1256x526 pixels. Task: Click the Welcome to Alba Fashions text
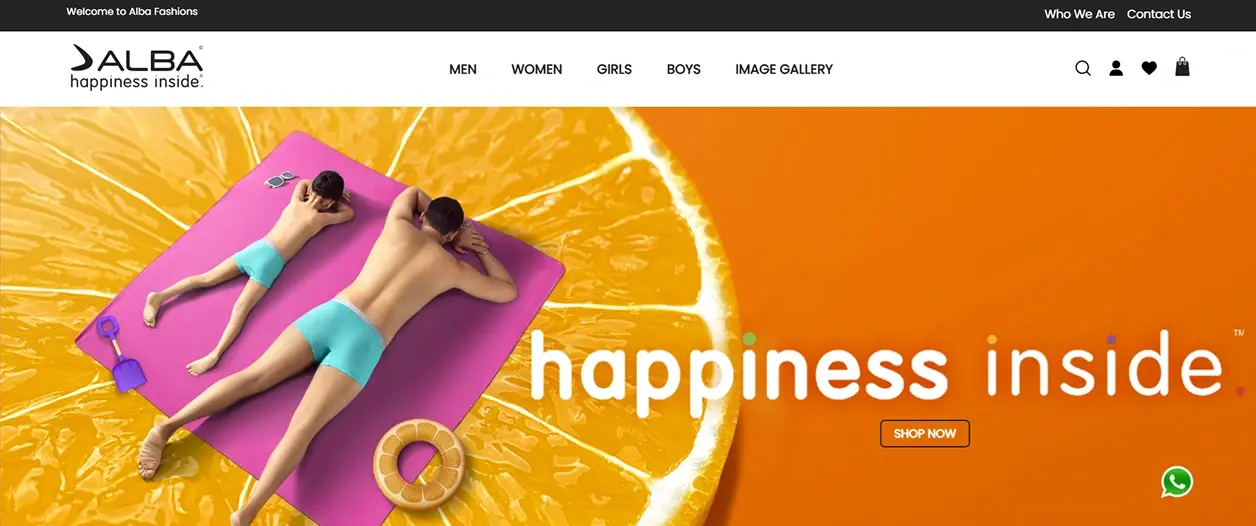tap(132, 12)
